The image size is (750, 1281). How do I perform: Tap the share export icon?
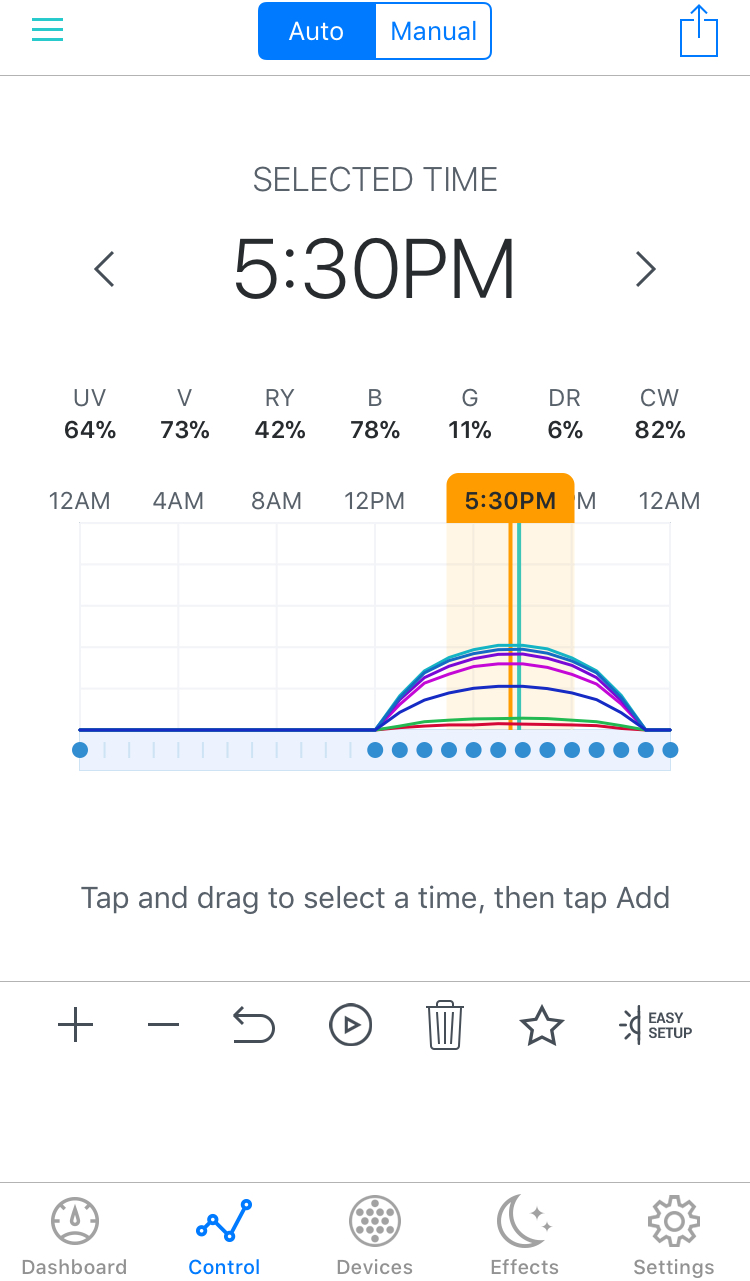click(698, 32)
